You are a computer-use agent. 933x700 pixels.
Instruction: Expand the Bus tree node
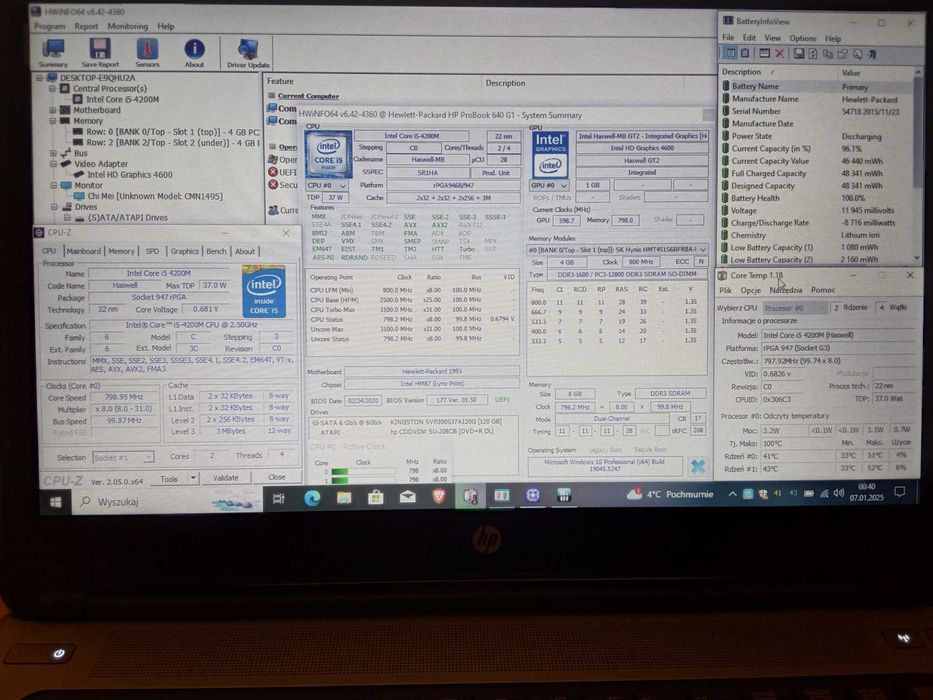pos(53,153)
